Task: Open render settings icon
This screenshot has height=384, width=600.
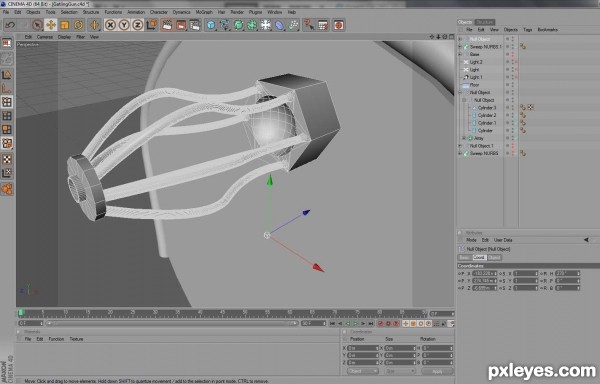Action: pyautogui.click(x=195, y=25)
